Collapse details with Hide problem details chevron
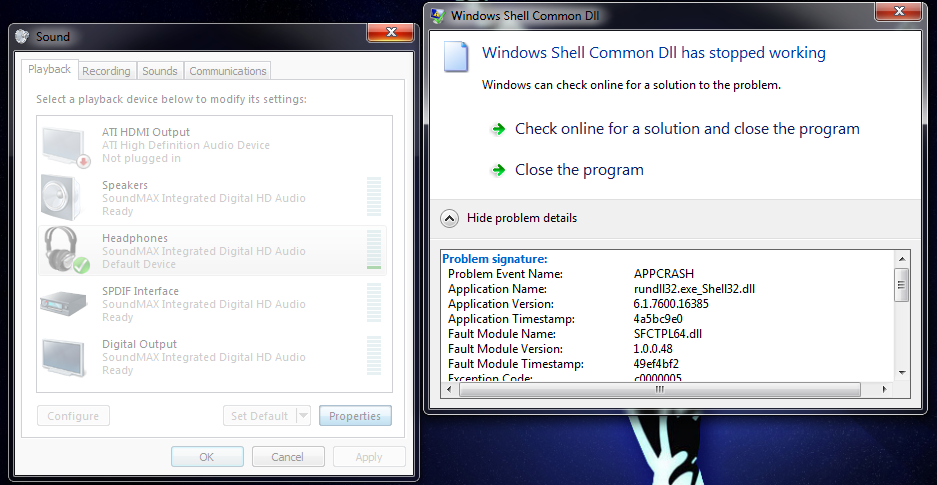 point(449,218)
